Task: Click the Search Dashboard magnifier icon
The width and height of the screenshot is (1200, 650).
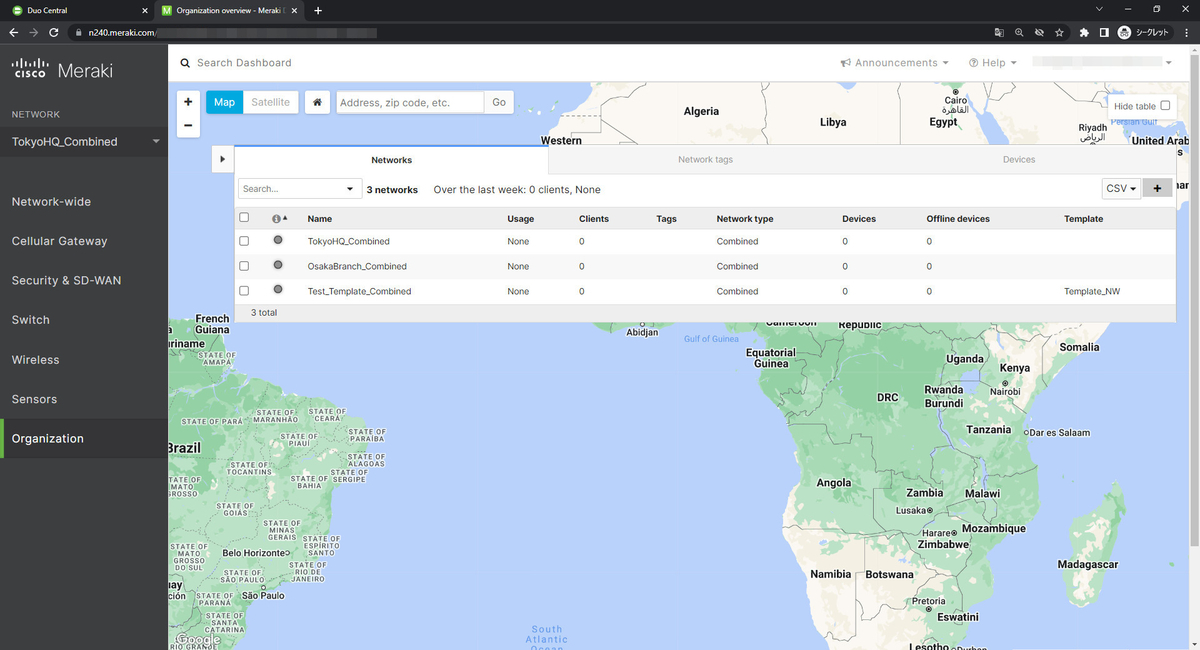Action: (x=185, y=63)
